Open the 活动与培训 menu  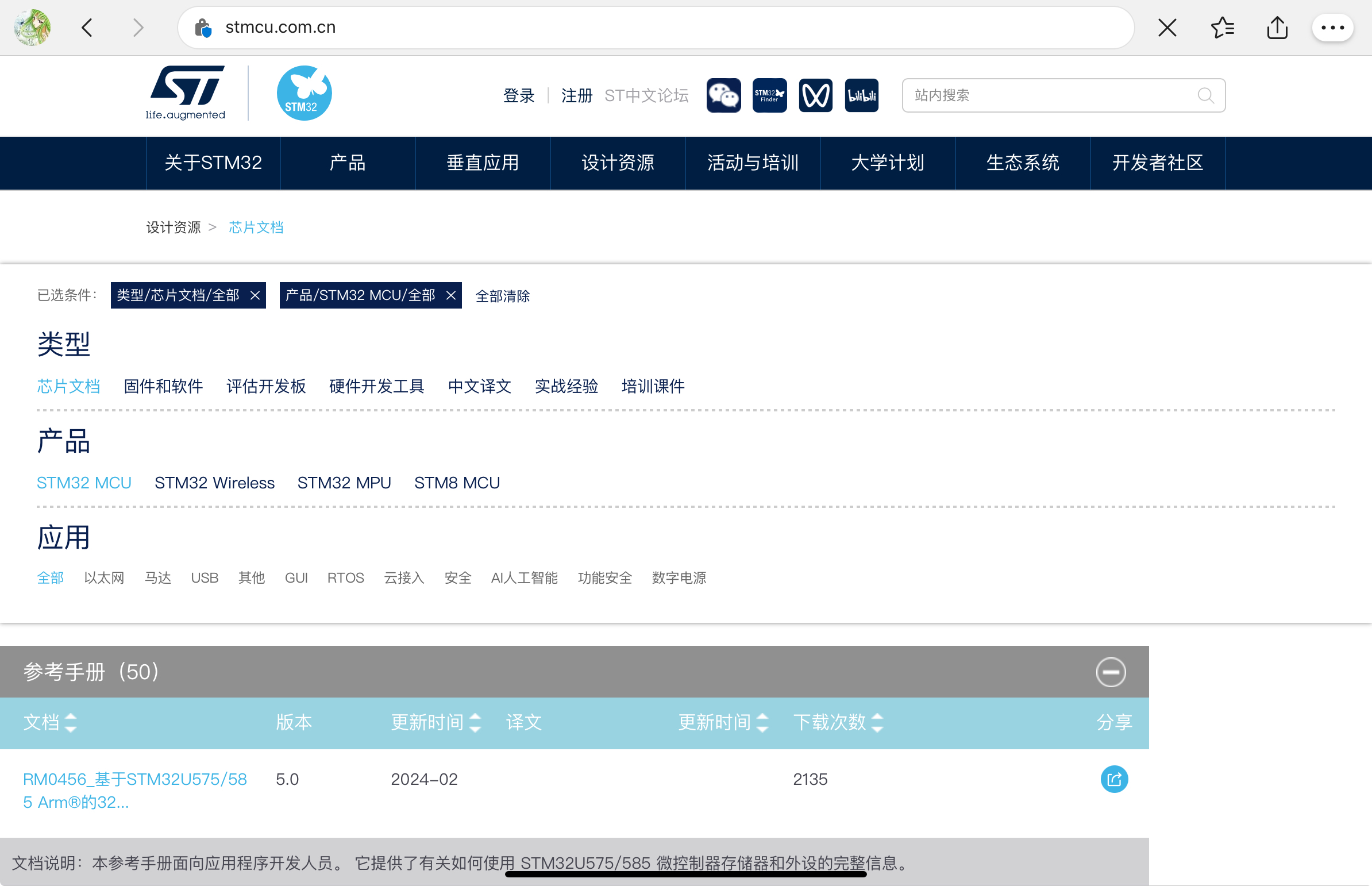coord(753,163)
